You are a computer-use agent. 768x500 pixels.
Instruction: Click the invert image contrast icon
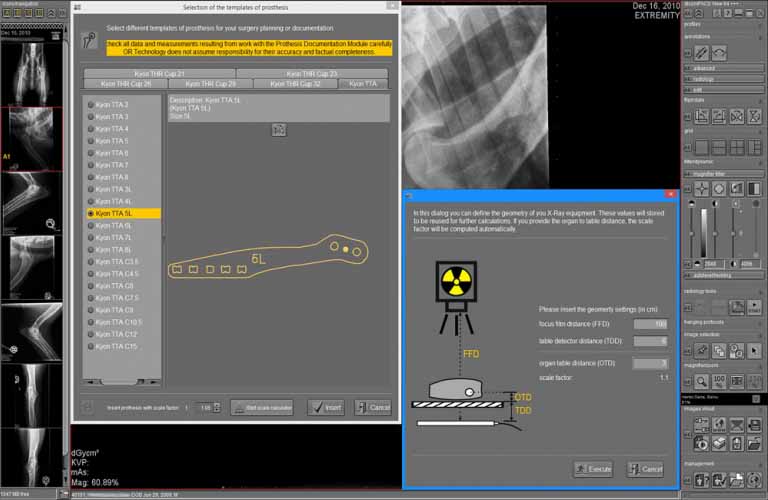point(754,189)
